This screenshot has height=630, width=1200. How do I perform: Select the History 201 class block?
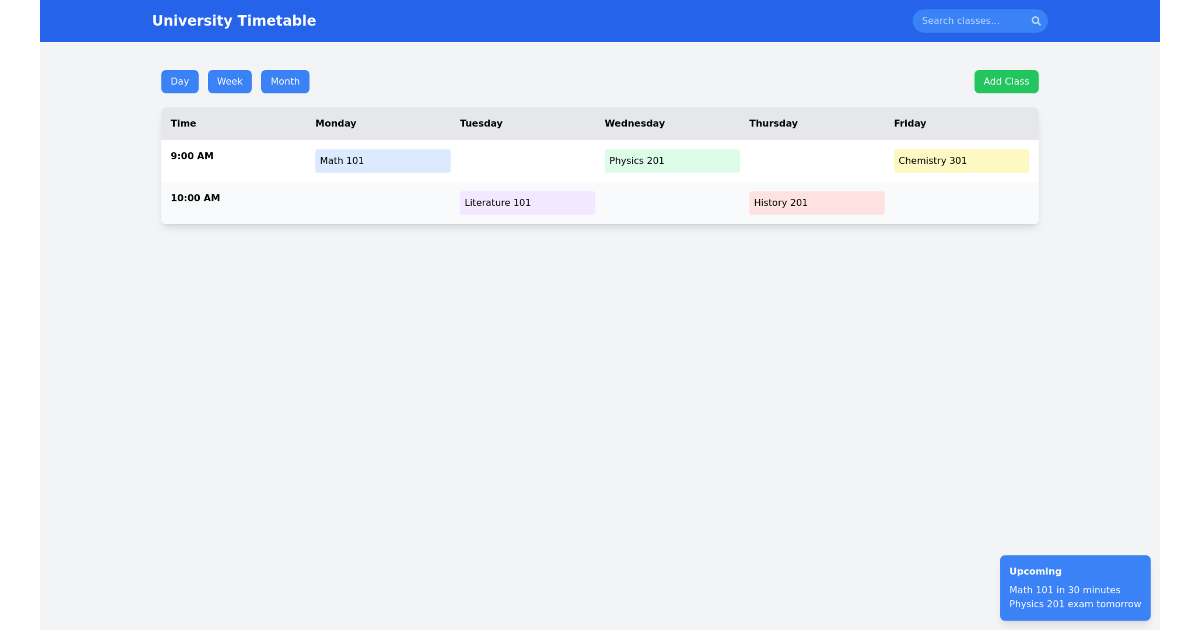[816, 202]
